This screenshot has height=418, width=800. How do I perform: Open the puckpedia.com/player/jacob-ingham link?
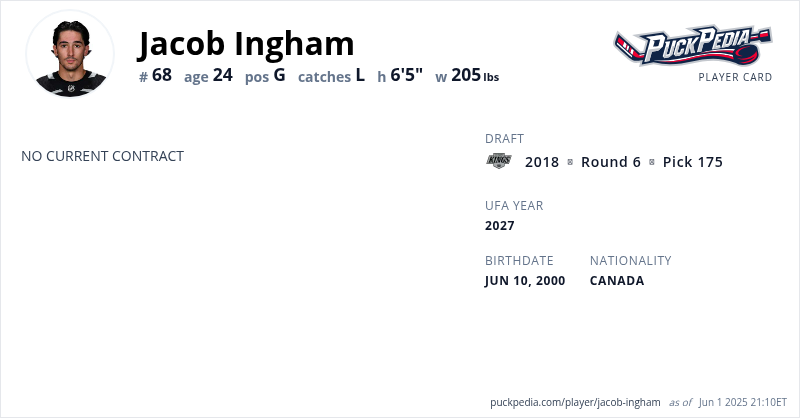point(575,402)
